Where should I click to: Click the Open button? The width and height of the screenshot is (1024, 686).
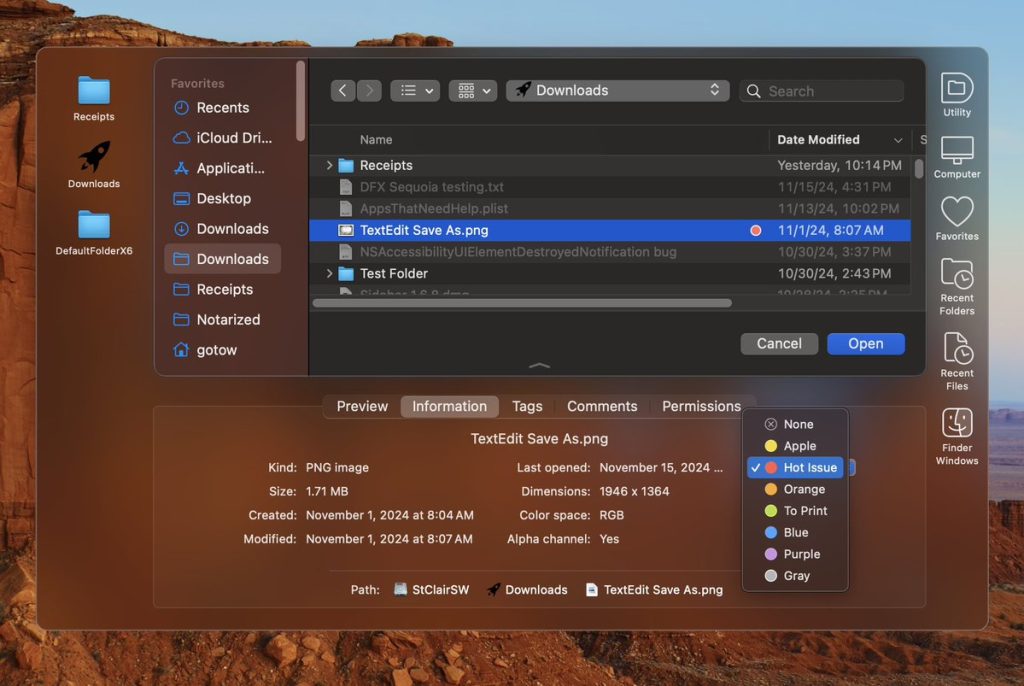(x=865, y=344)
